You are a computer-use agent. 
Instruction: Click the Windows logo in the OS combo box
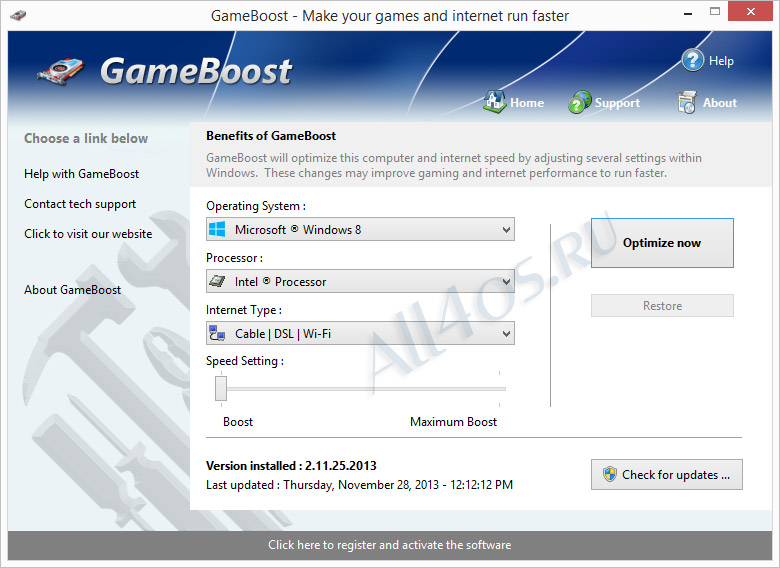217,229
